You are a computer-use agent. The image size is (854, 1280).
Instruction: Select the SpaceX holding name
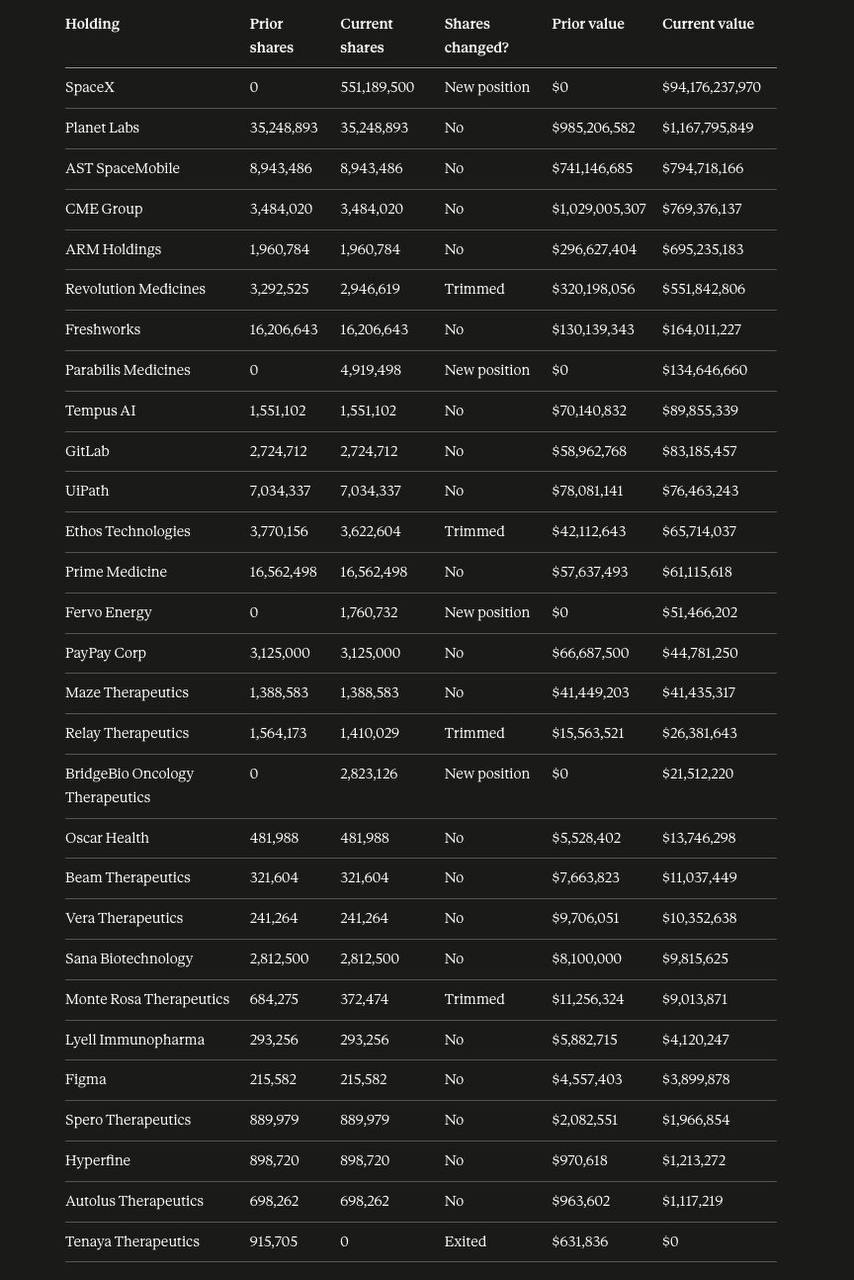tap(90, 88)
